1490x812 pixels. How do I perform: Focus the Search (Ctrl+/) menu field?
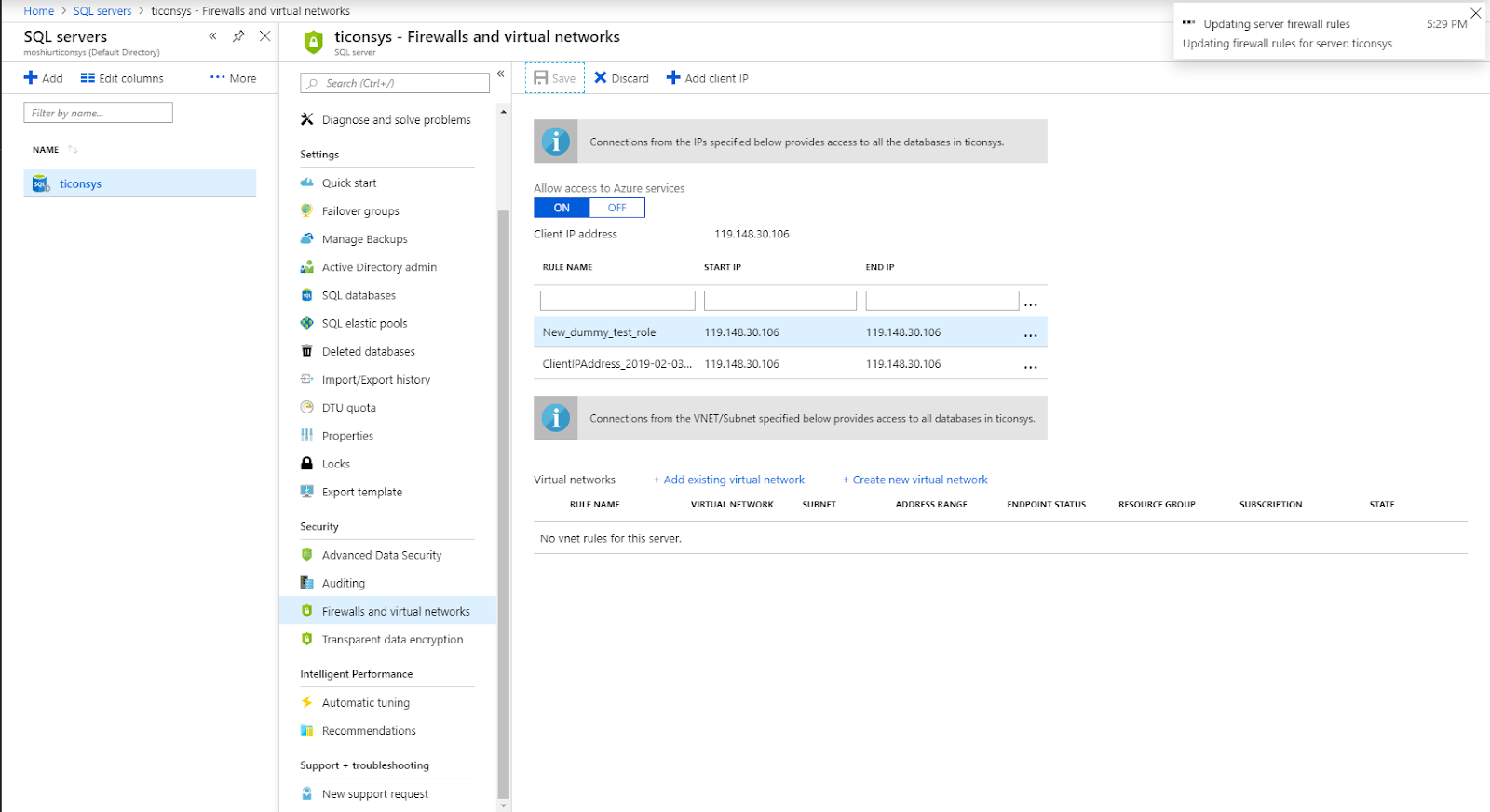[x=395, y=83]
